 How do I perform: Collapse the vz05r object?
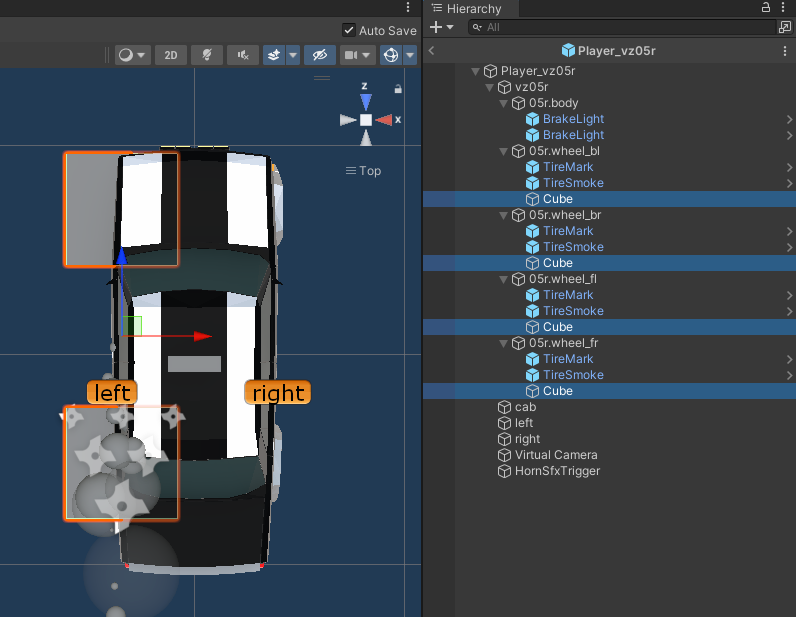tap(489, 87)
